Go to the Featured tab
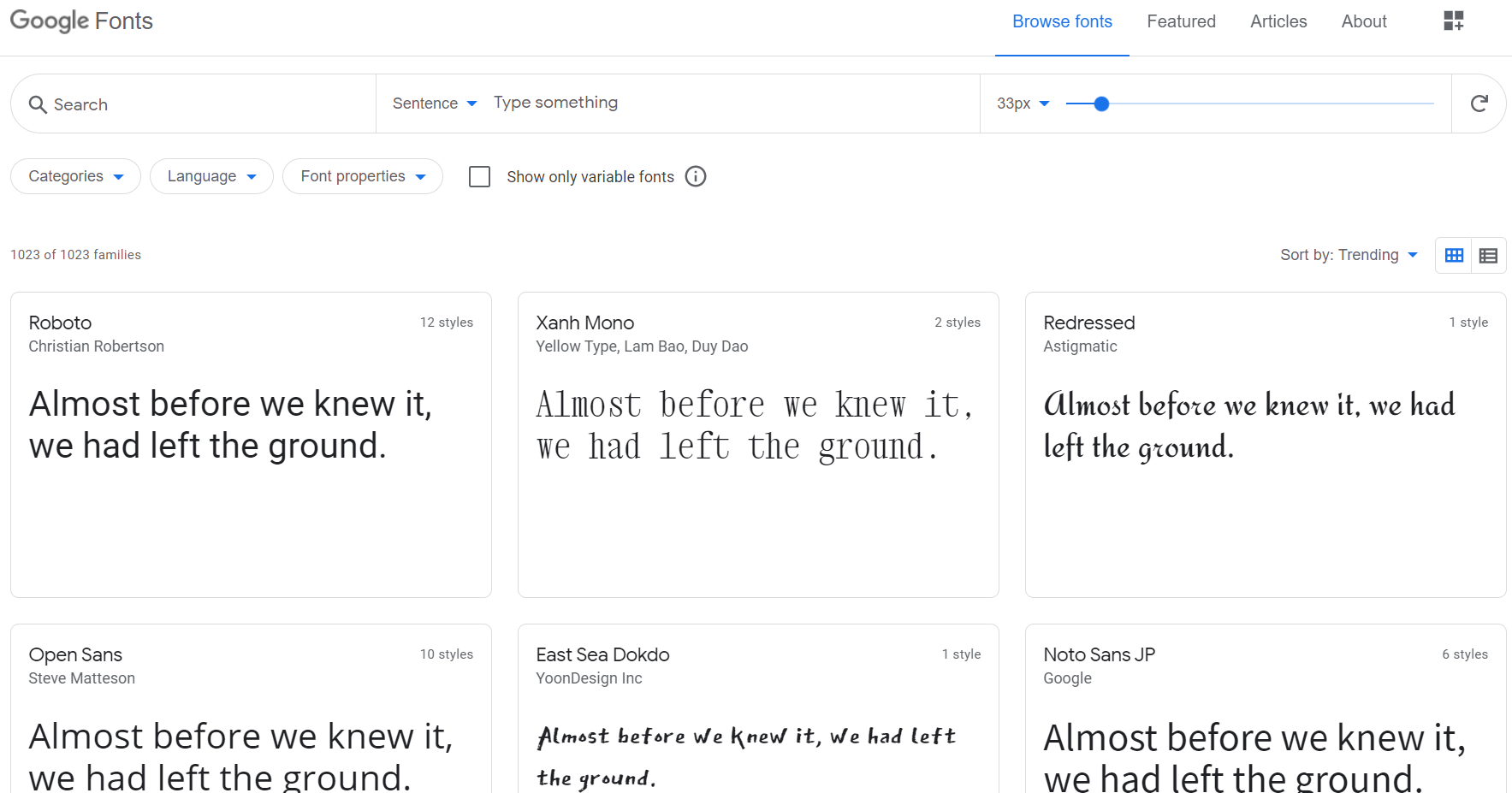1512x793 pixels. (1181, 21)
